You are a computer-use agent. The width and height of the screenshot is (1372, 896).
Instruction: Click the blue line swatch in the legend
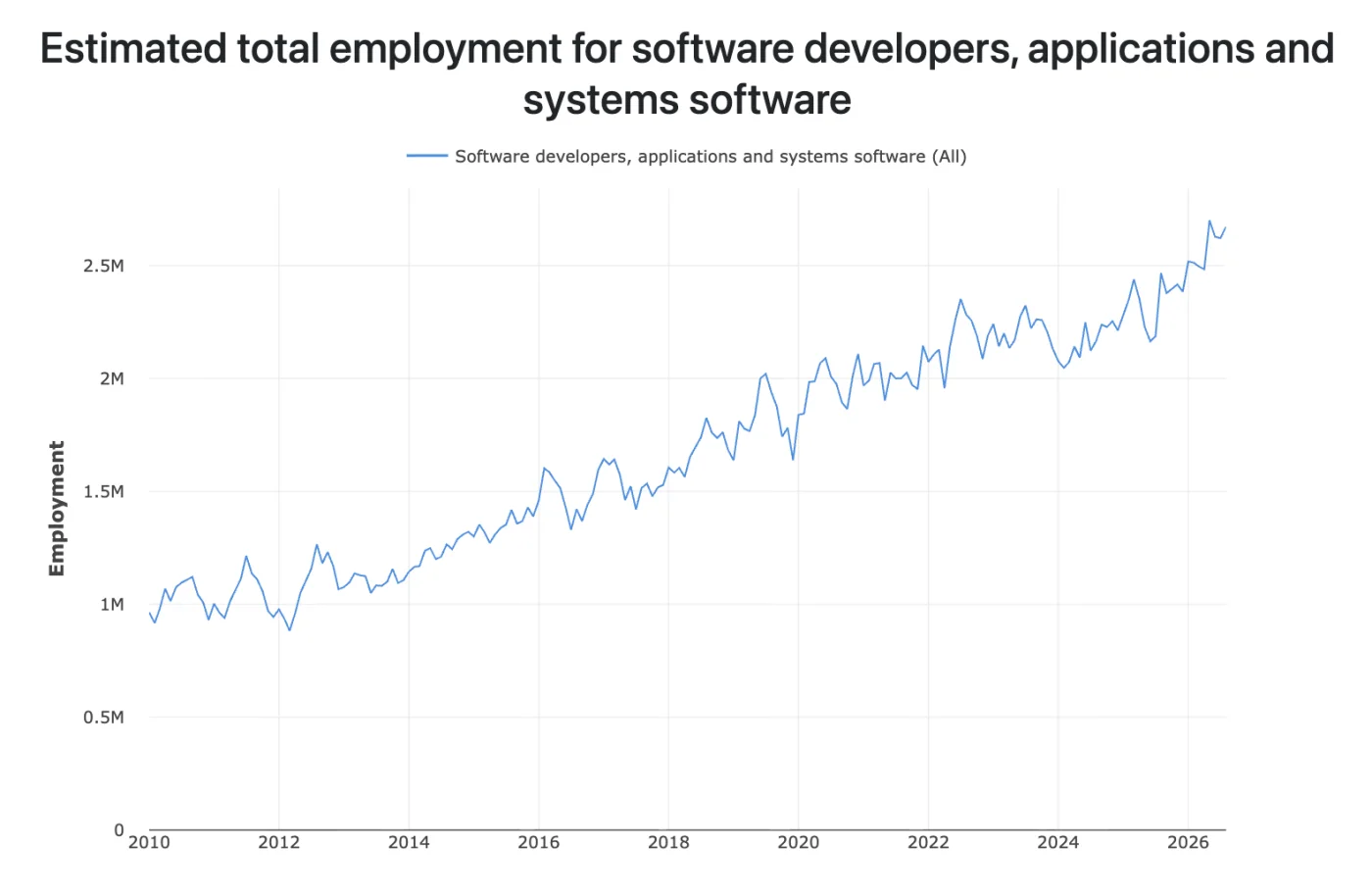[427, 157]
